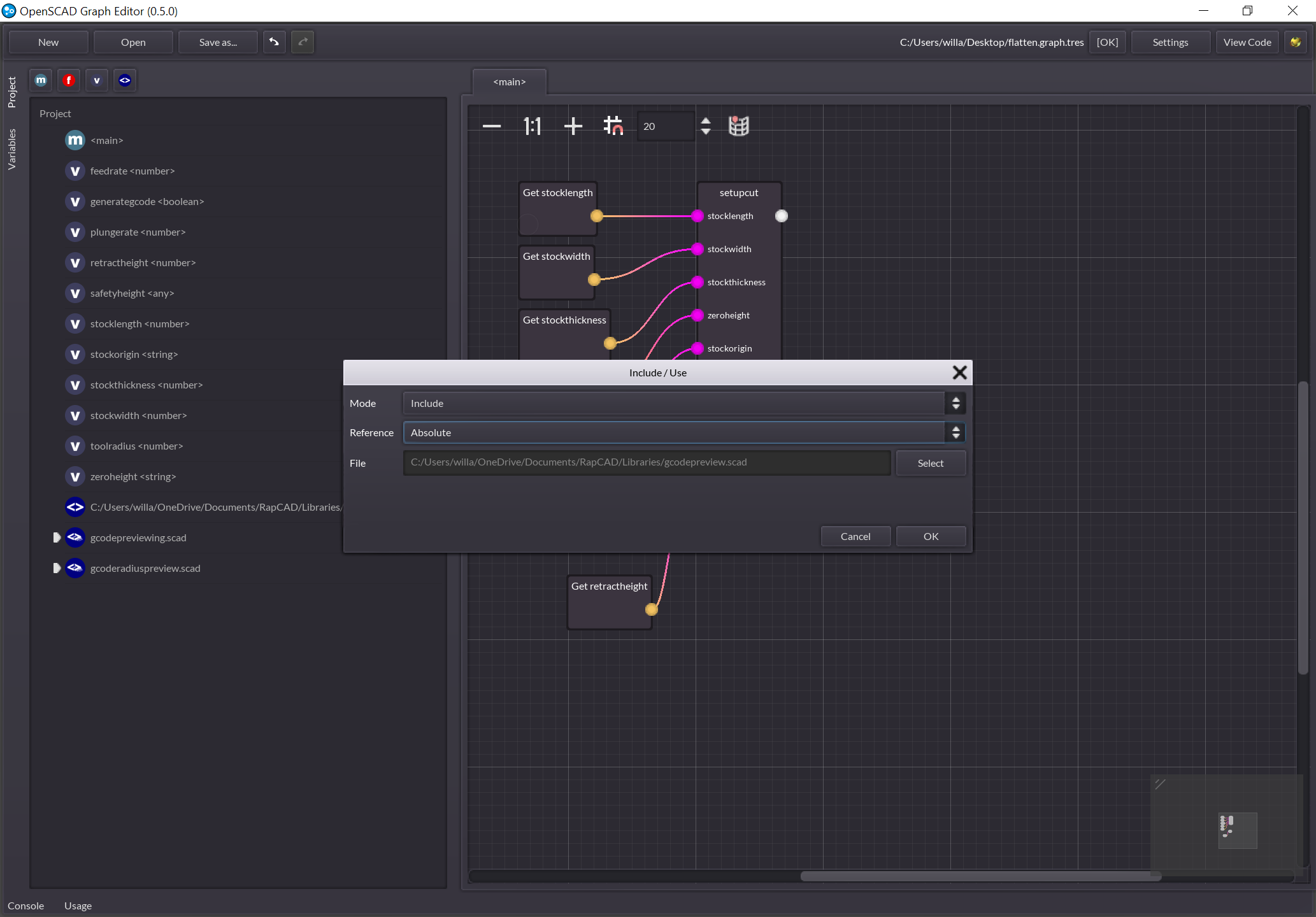This screenshot has width=1316, height=917.
Task: Click the add function icon button
Action: point(69,80)
